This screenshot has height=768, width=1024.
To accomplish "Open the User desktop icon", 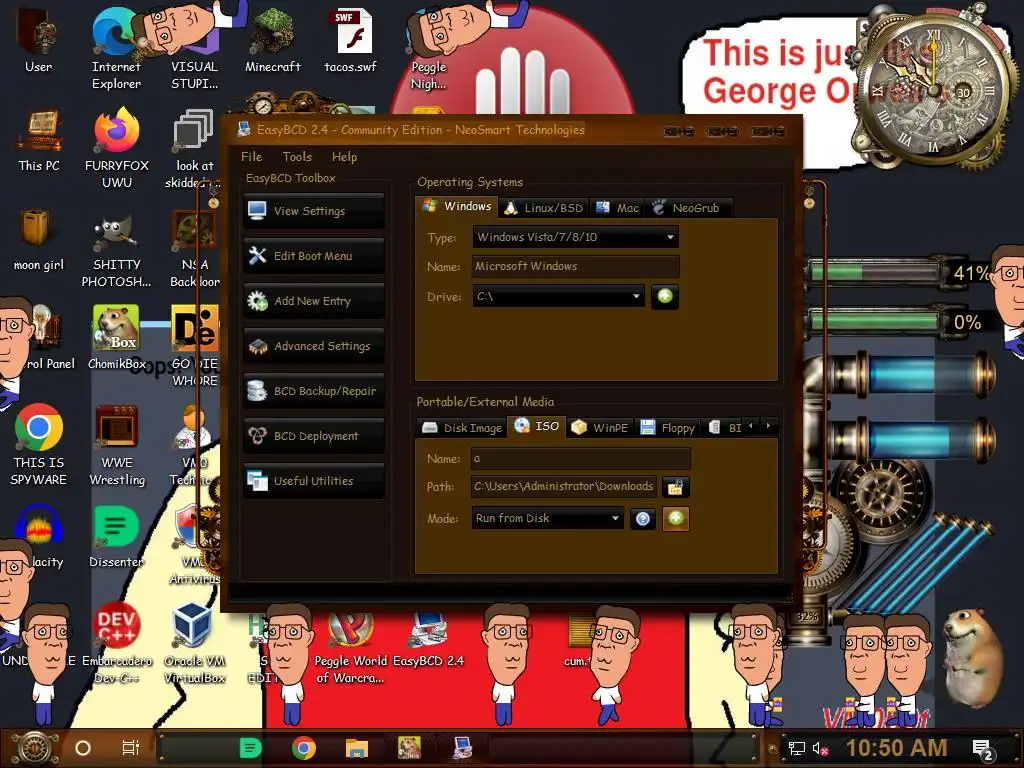I will click(39, 40).
